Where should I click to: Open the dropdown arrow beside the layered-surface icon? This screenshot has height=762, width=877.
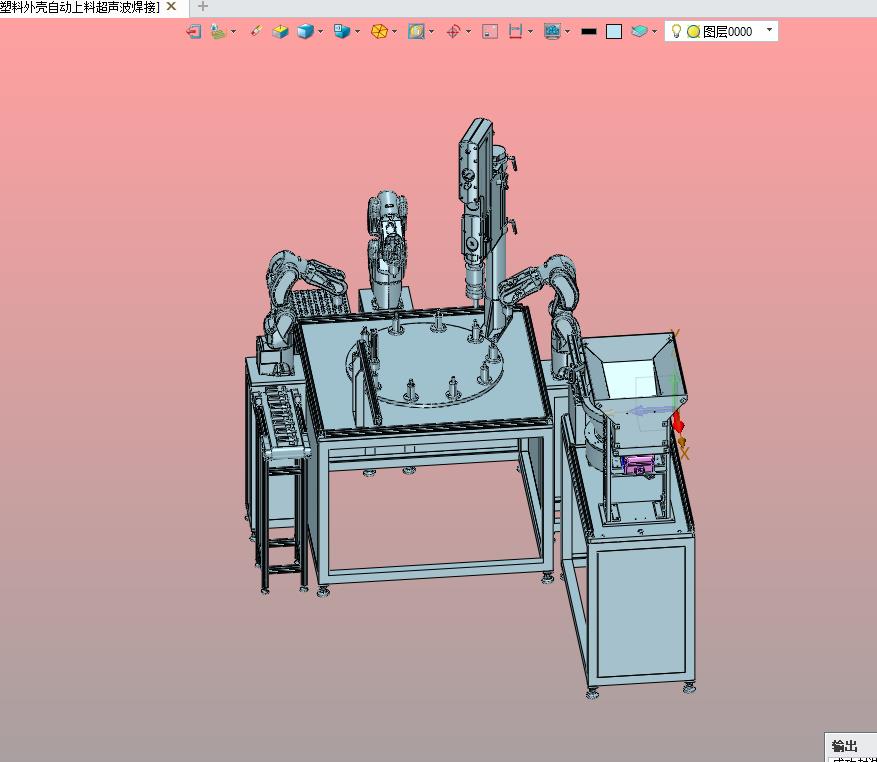click(233, 31)
